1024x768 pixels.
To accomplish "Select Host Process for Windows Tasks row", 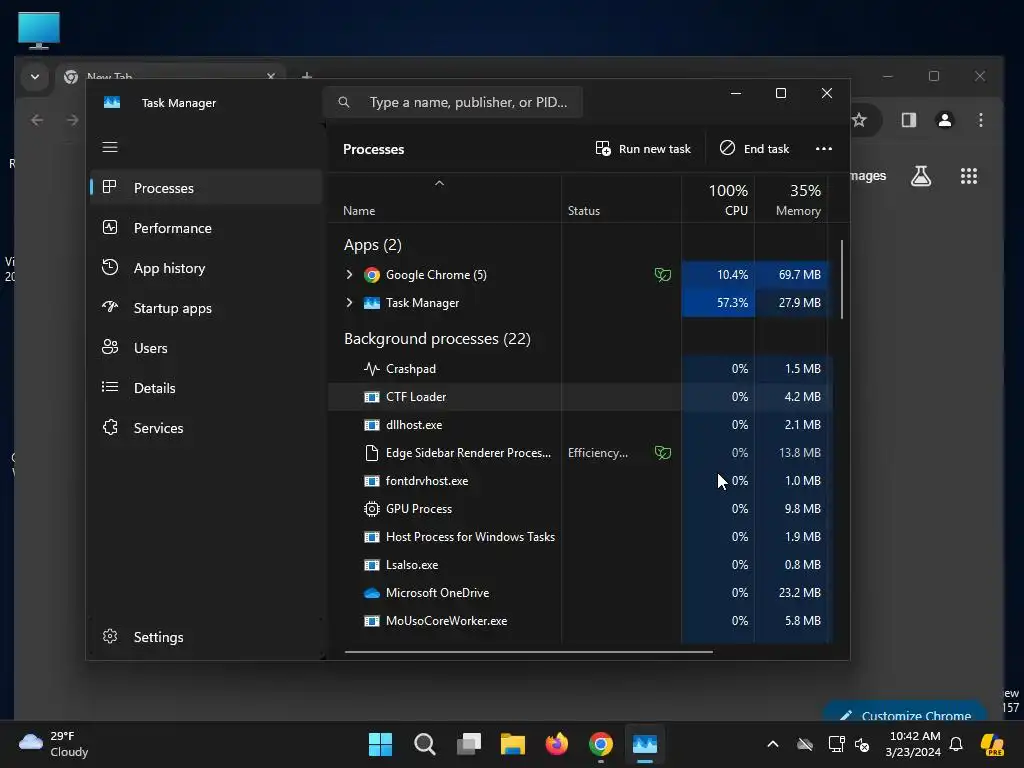I will (x=580, y=537).
